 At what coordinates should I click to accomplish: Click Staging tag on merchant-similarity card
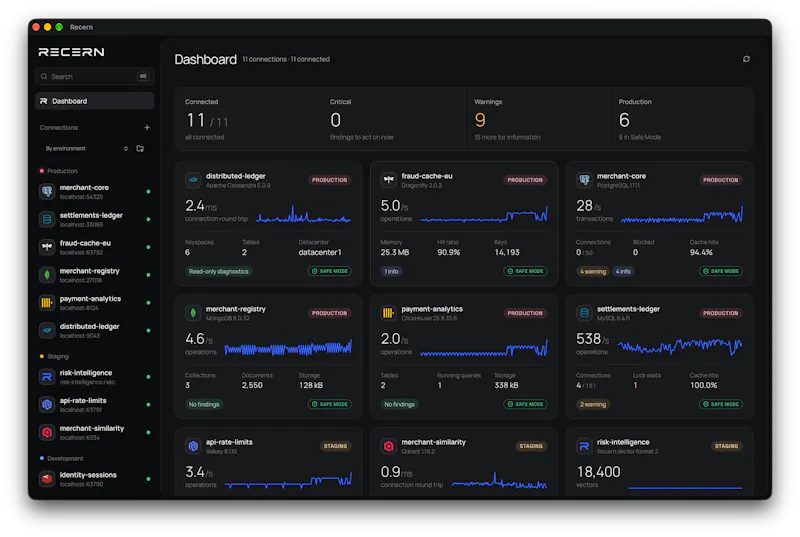pos(531,446)
